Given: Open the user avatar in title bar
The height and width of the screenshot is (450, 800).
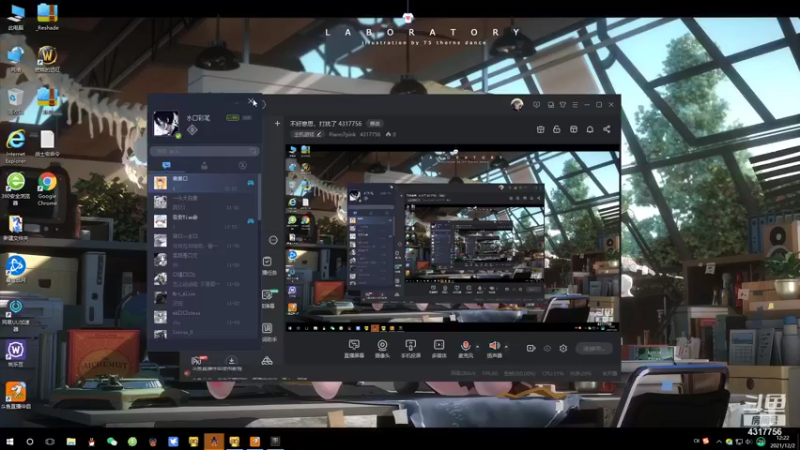Looking at the screenshot, I should coord(517,105).
